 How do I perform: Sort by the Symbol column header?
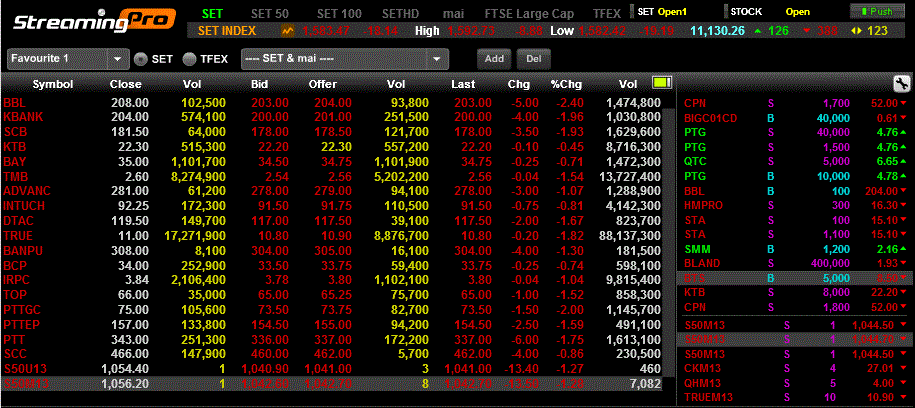click(53, 84)
